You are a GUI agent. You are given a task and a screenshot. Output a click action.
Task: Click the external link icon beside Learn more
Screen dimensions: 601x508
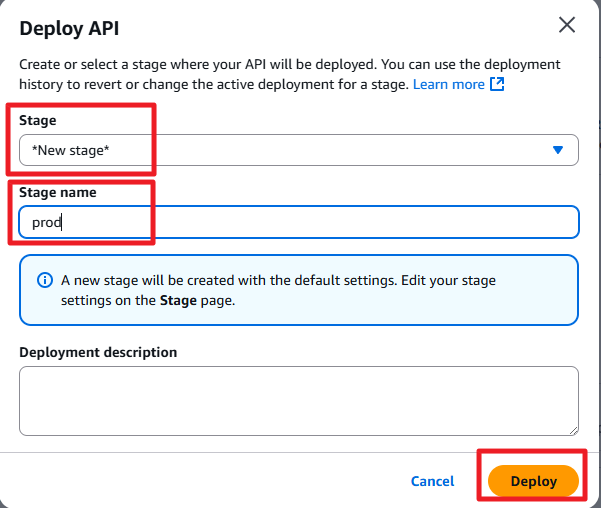[497, 85]
